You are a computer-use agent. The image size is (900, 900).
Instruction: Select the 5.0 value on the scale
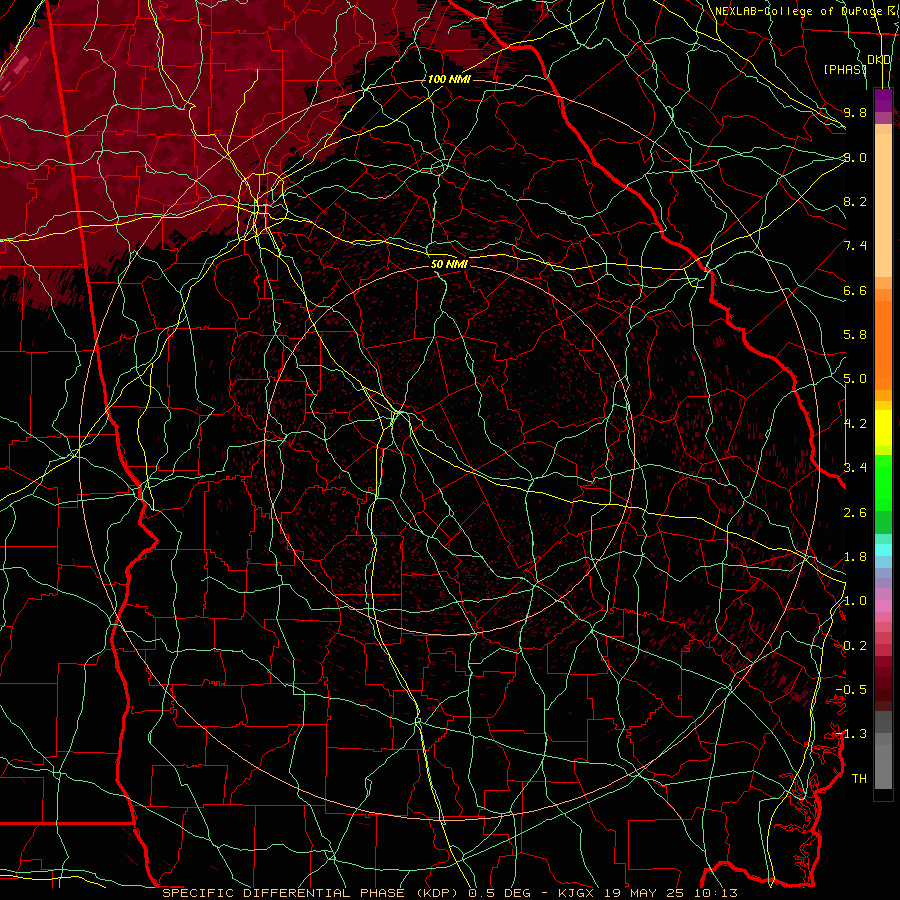coord(855,379)
